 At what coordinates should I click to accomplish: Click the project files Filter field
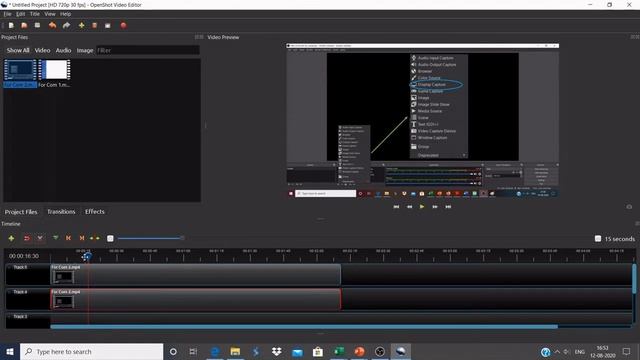148,50
